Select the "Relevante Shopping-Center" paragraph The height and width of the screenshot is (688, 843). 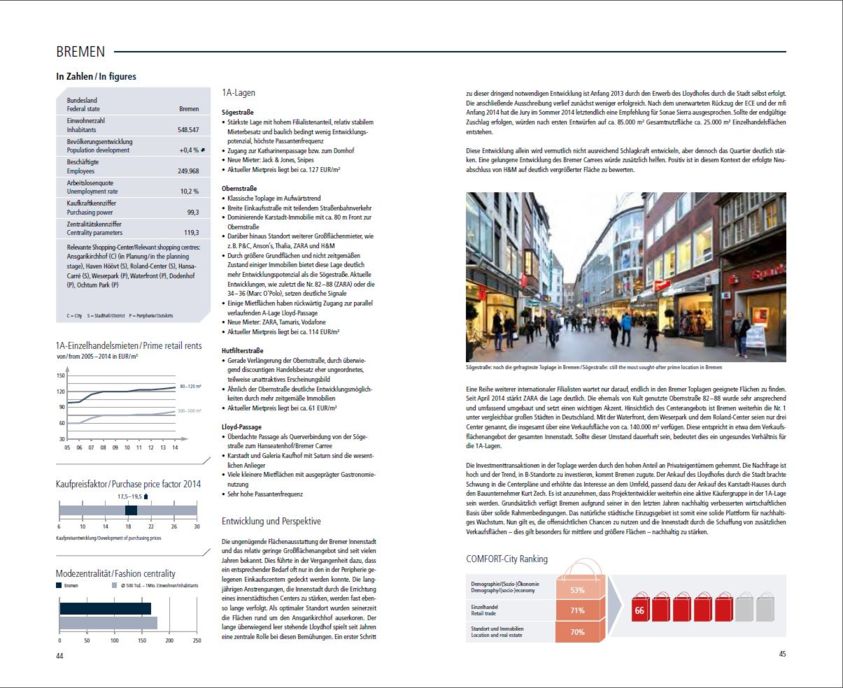(x=133, y=266)
